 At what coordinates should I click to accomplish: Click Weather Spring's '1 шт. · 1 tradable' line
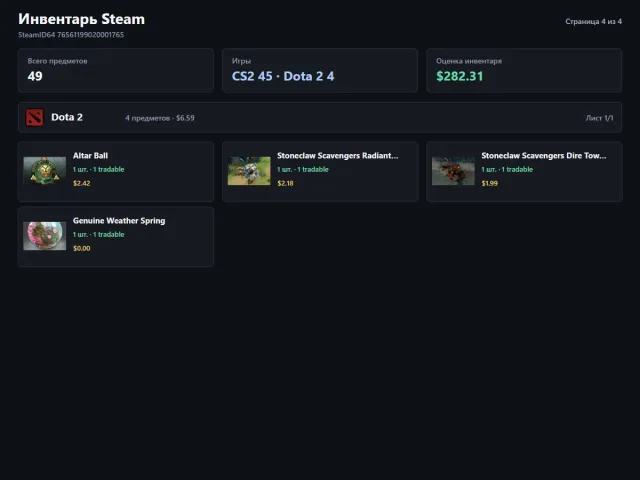(98, 234)
